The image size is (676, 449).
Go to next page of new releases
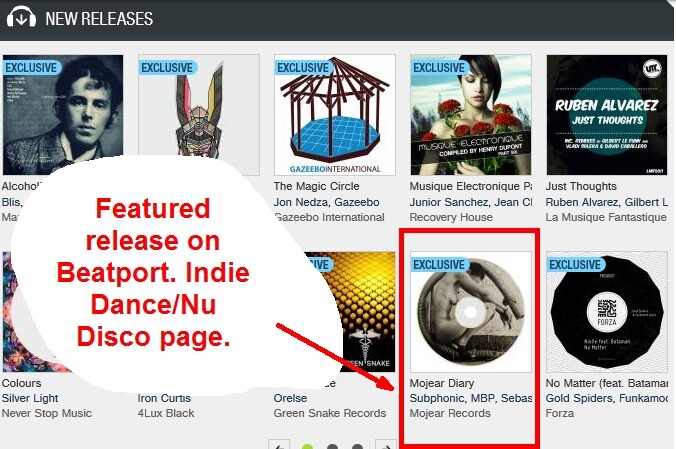386,444
